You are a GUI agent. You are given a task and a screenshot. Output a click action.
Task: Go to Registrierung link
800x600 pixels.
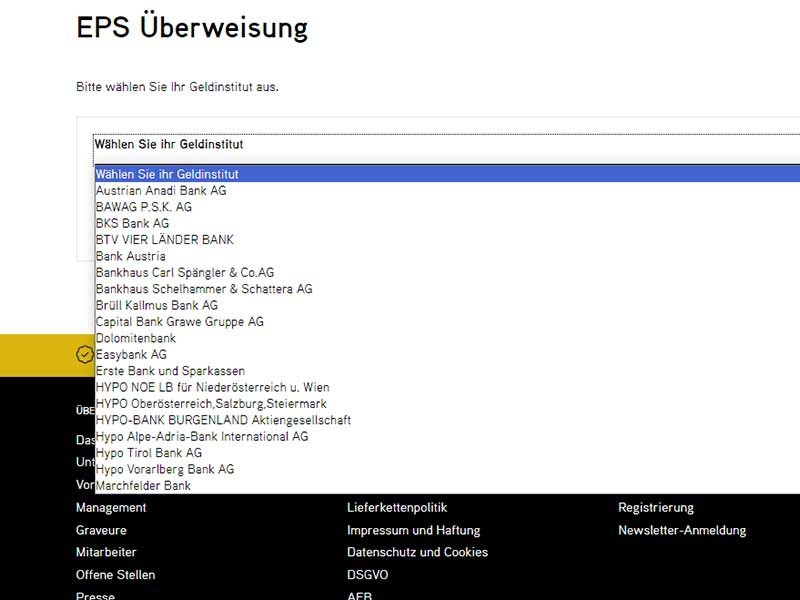[656, 508]
